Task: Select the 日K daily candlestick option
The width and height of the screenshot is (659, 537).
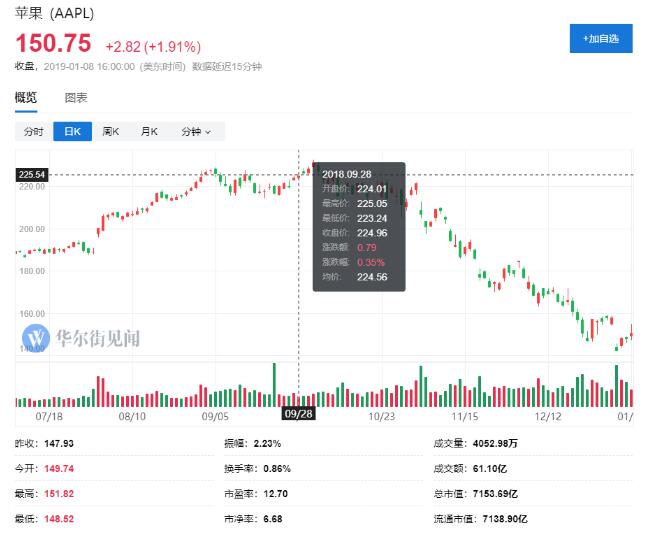Action: (72, 132)
